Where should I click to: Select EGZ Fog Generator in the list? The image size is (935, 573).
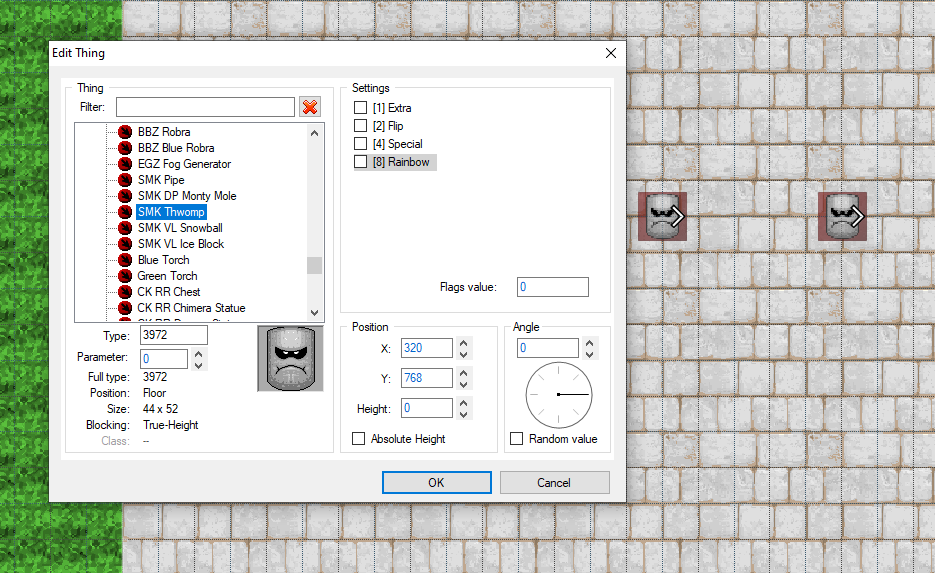(x=184, y=164)
